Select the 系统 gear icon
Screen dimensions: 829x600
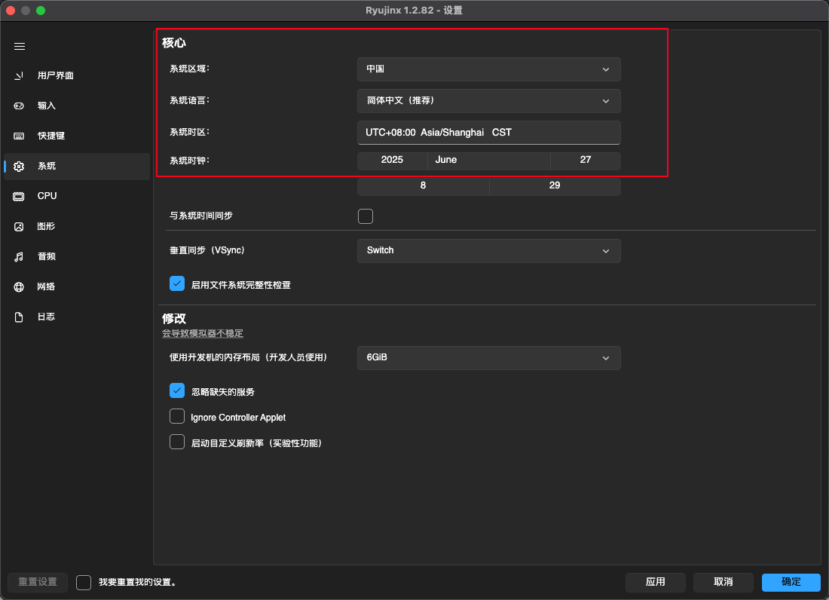(x=19, y=166)
